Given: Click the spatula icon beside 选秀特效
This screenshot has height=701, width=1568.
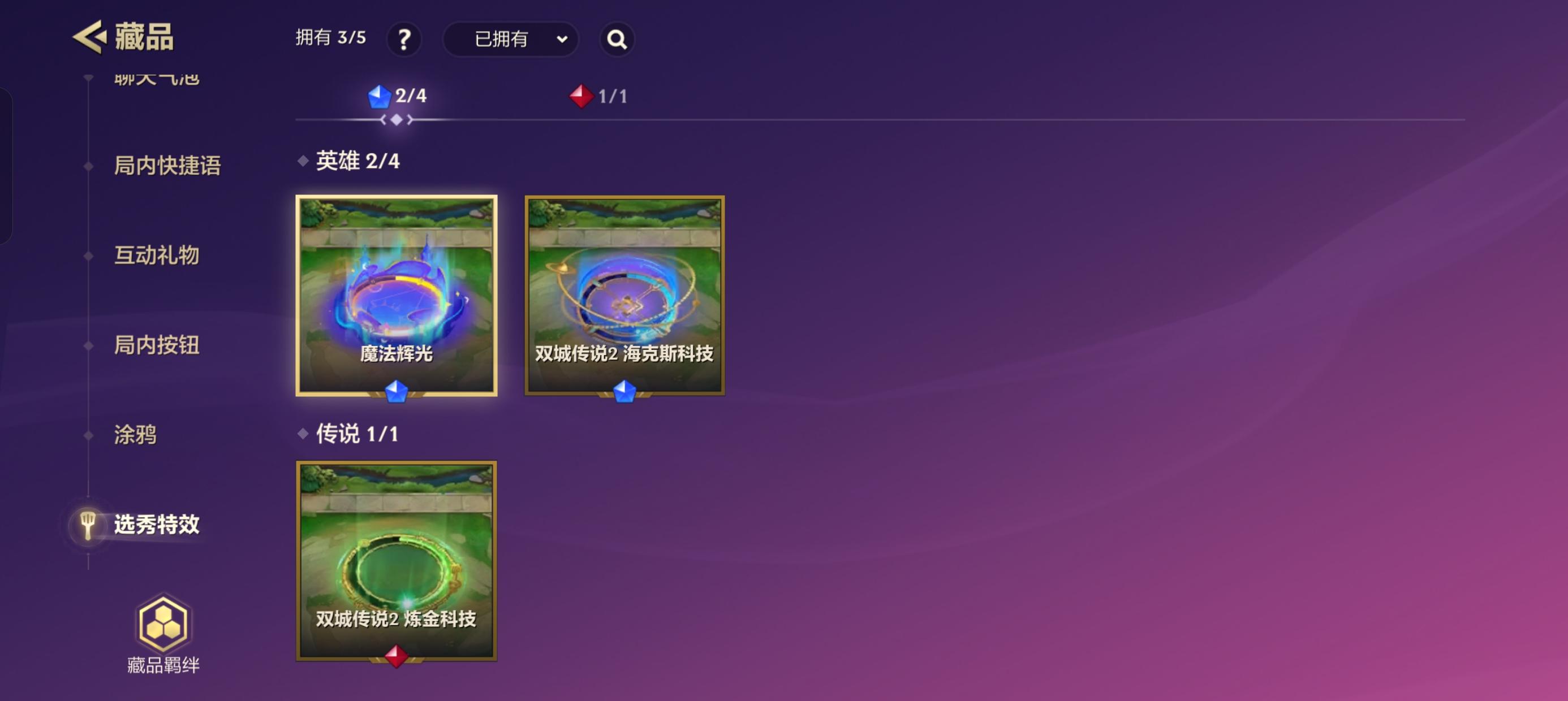Looking at the screenshot, I should click(88, 525).
